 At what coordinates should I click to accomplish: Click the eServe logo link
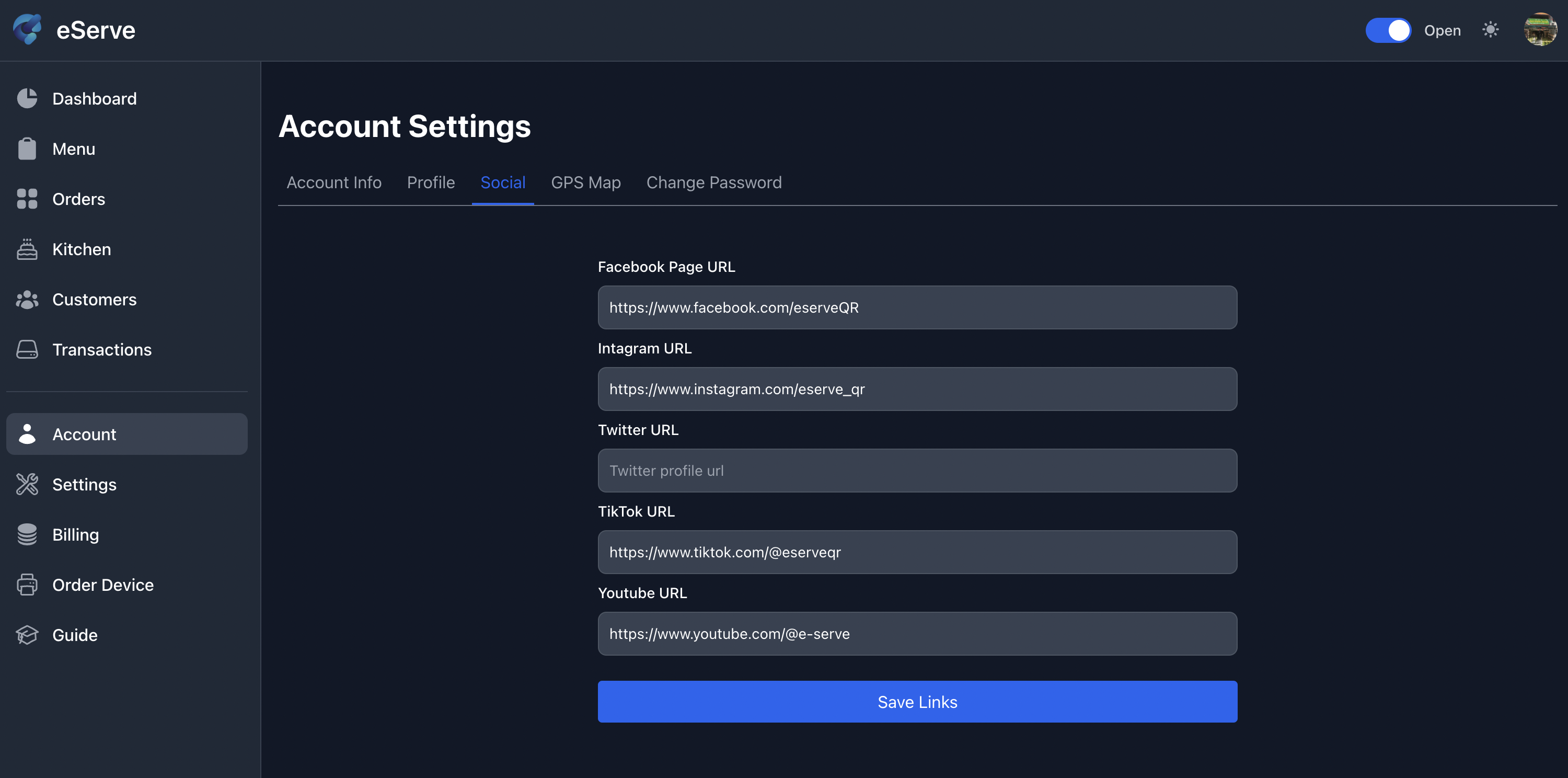pos(74,30)
